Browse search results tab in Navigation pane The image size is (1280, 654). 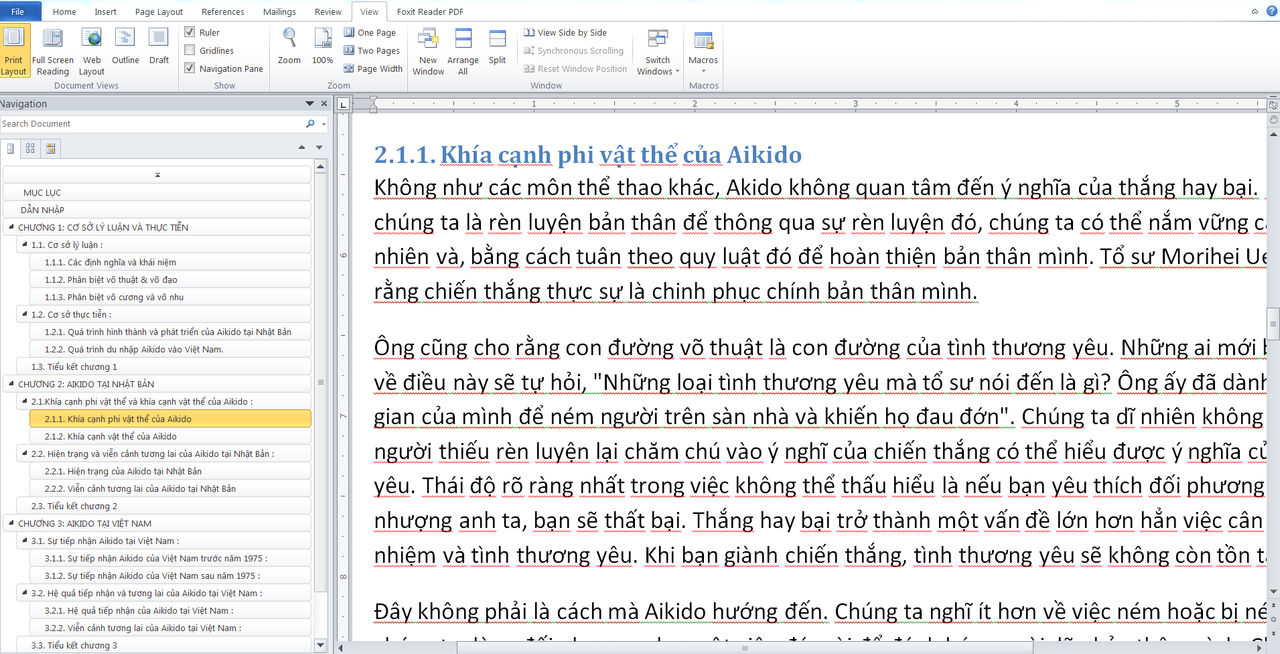49,148
